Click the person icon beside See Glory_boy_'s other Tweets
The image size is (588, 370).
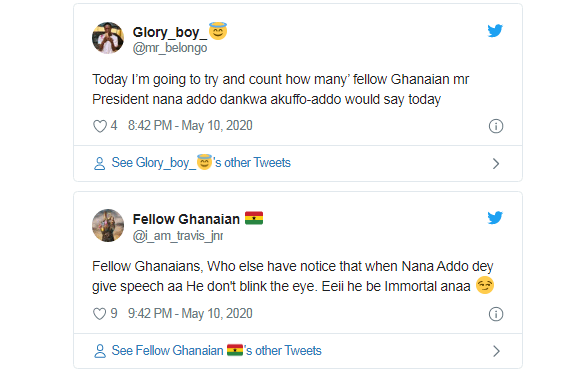point(99,163)
